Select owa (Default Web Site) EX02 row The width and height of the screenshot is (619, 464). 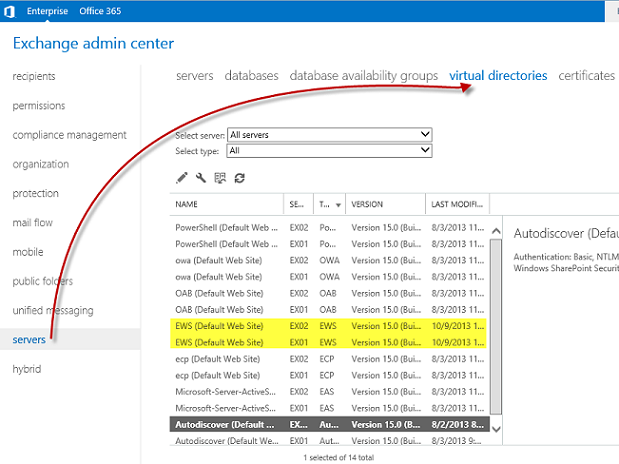(330, 260)
